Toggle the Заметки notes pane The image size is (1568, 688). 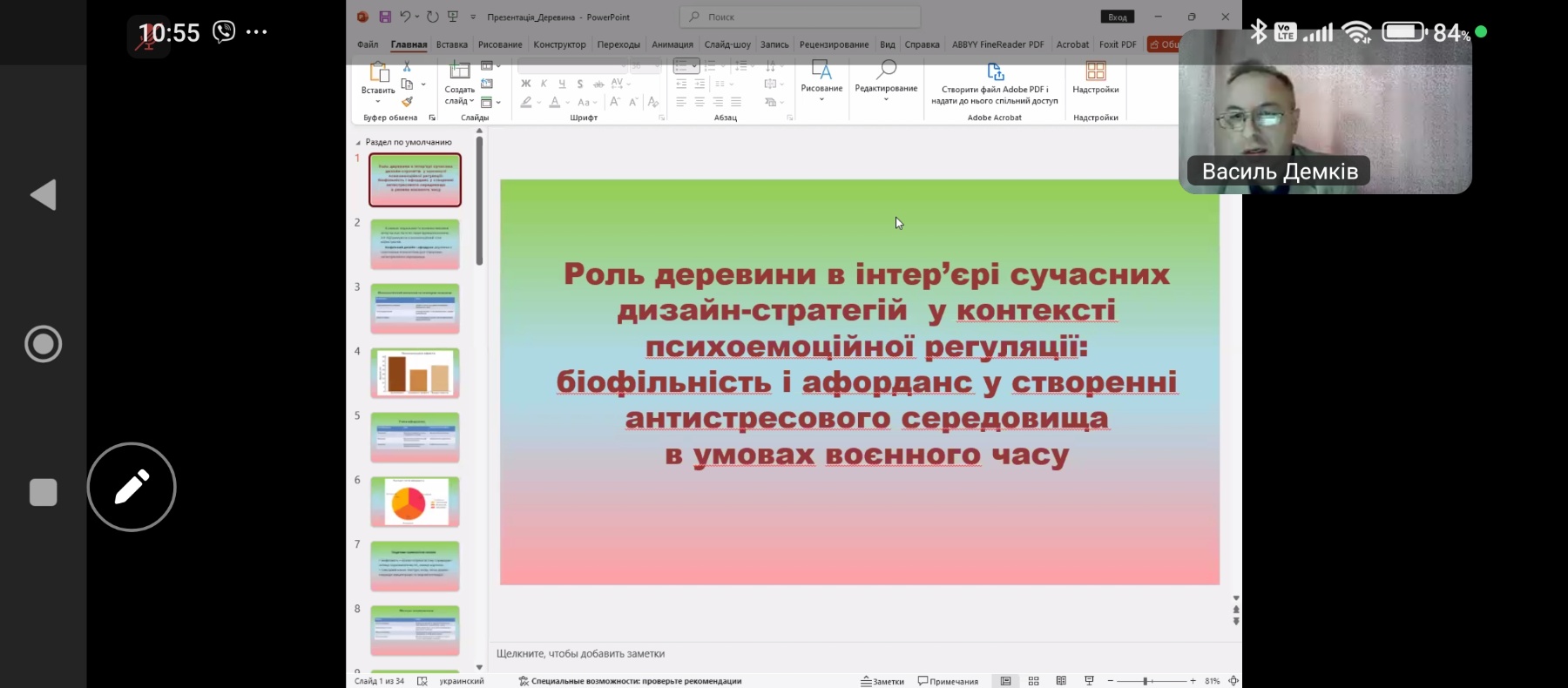[882, 681]
